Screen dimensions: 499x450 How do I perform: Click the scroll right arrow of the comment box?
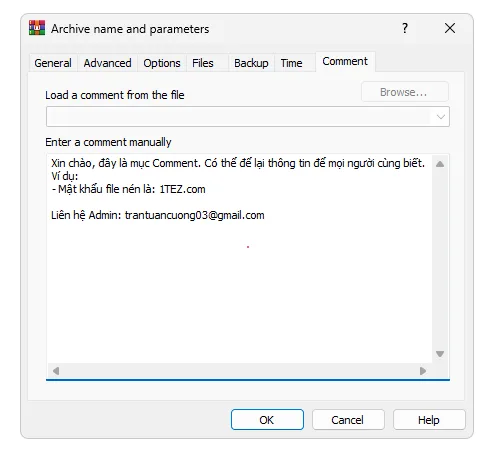pos(423,371)
